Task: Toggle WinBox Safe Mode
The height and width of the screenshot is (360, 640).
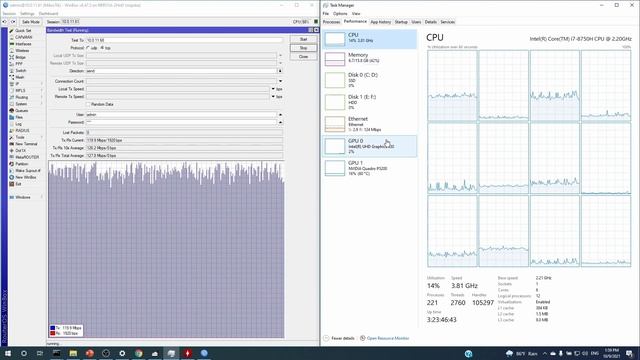Action: pos(31,22)
